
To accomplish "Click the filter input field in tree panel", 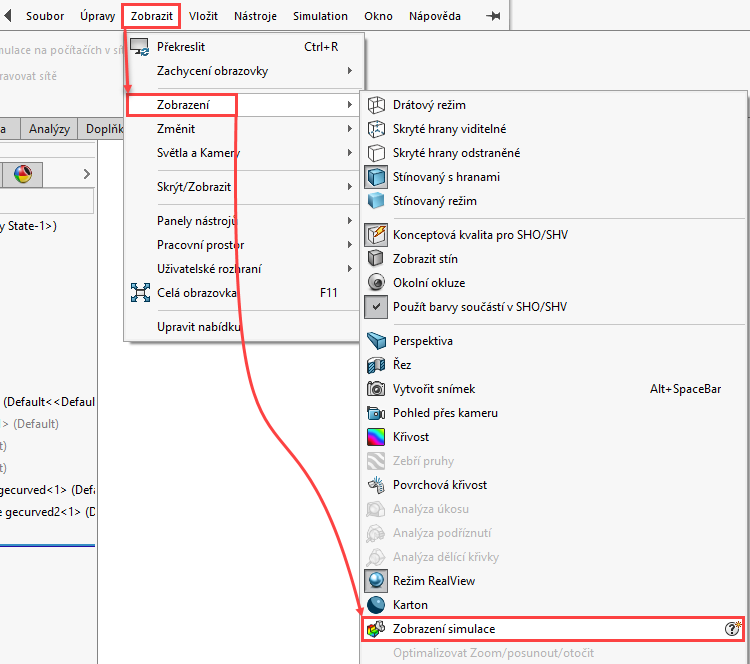I will tap(47, 200).
